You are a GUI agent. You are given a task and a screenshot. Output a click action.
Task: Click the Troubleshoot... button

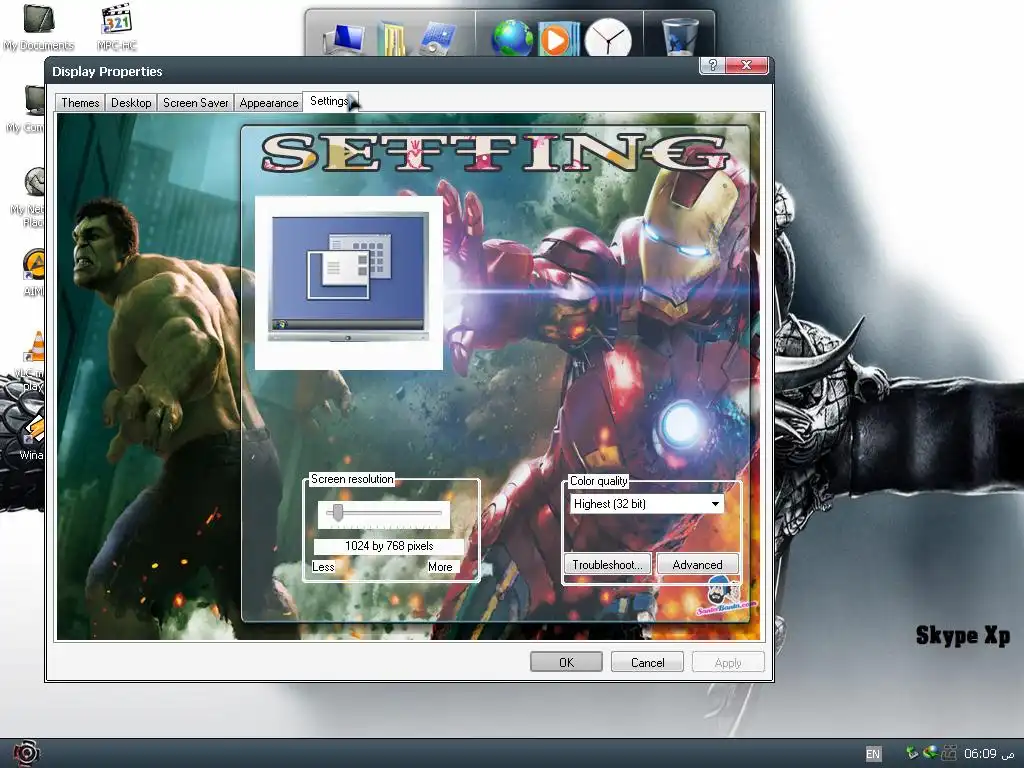click(x=607, y=565)
